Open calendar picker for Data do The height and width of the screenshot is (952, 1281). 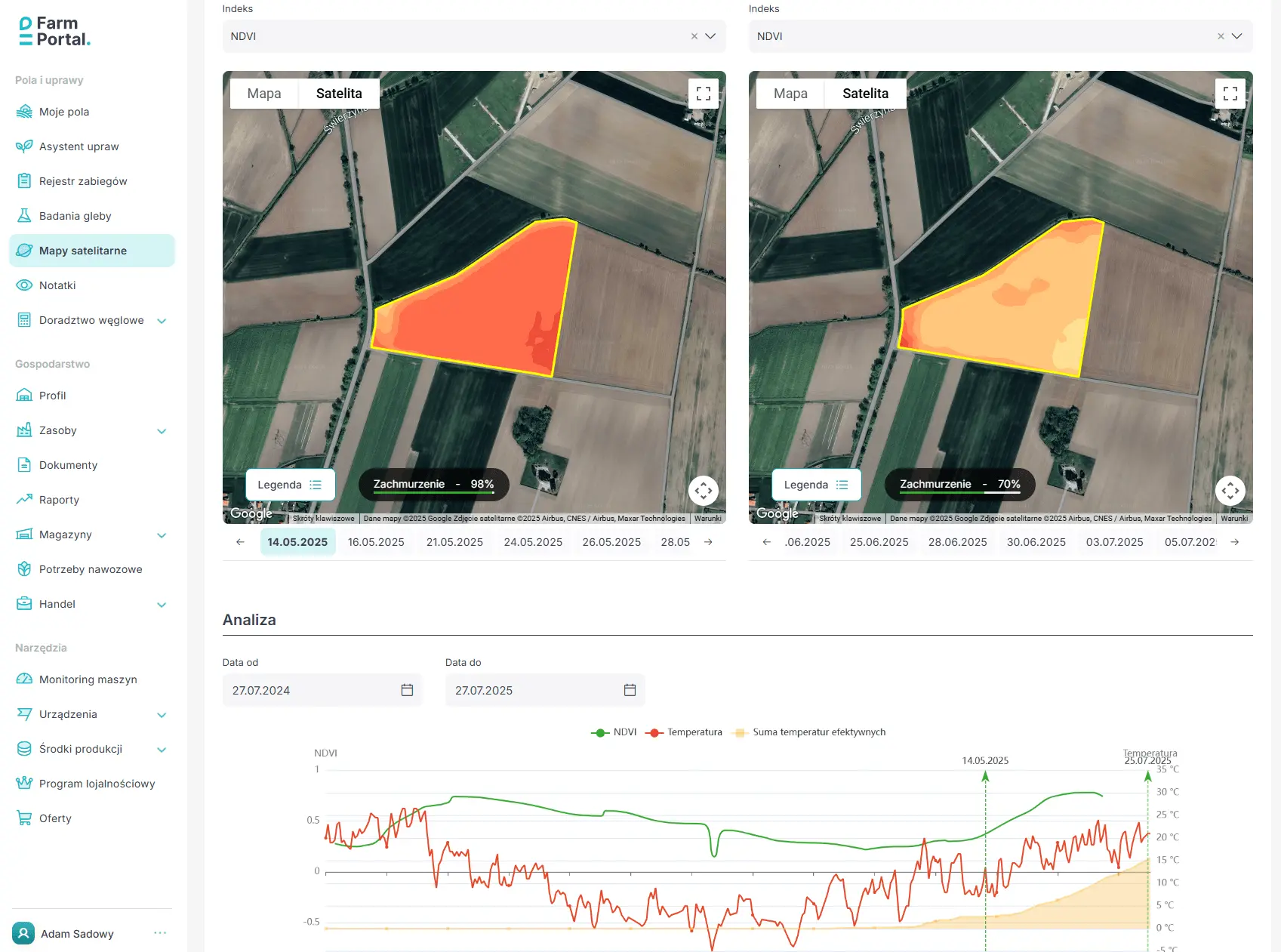(630, 690)
